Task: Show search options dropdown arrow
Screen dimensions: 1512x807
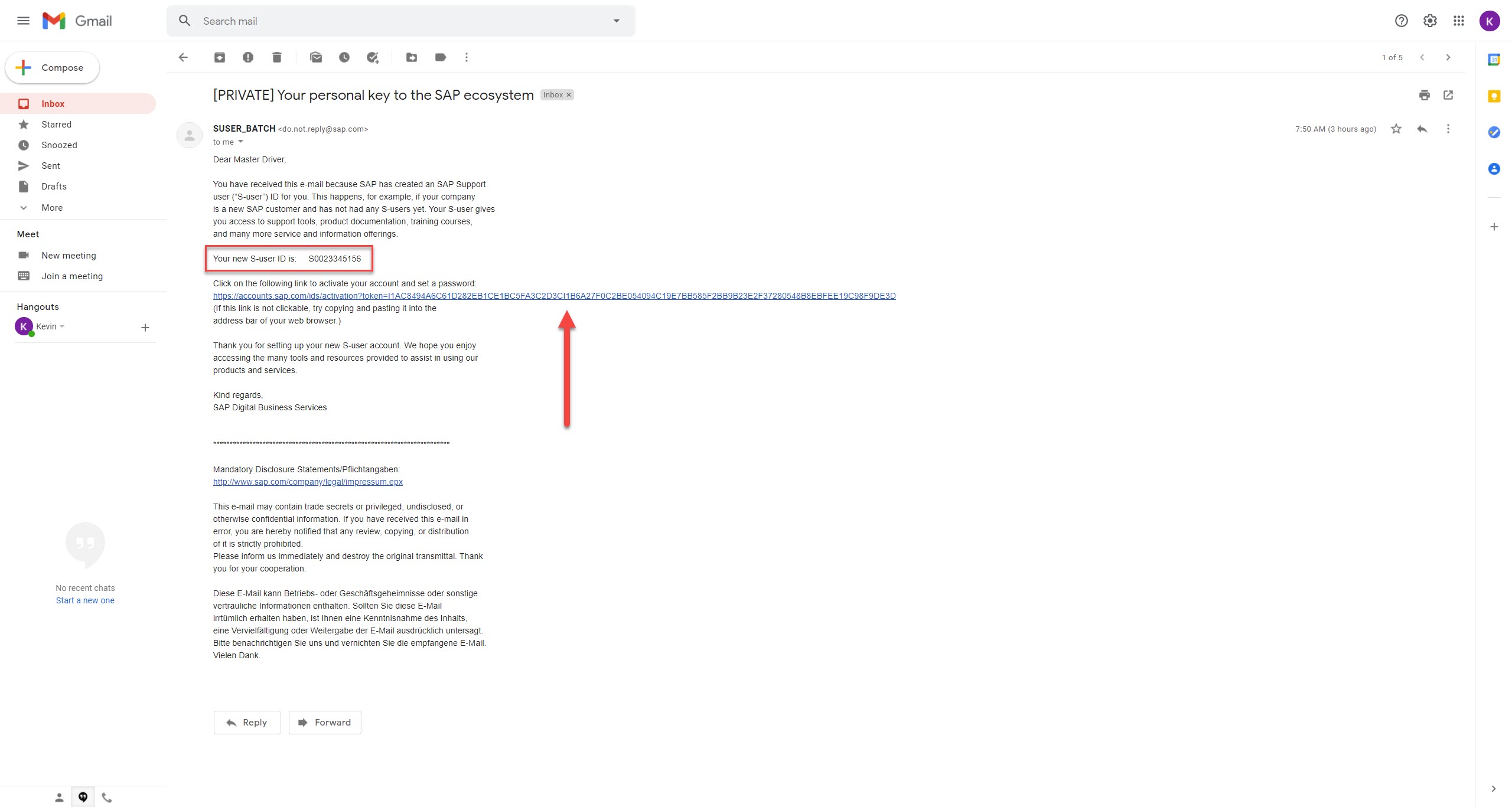Action: (x=617, y=21)
